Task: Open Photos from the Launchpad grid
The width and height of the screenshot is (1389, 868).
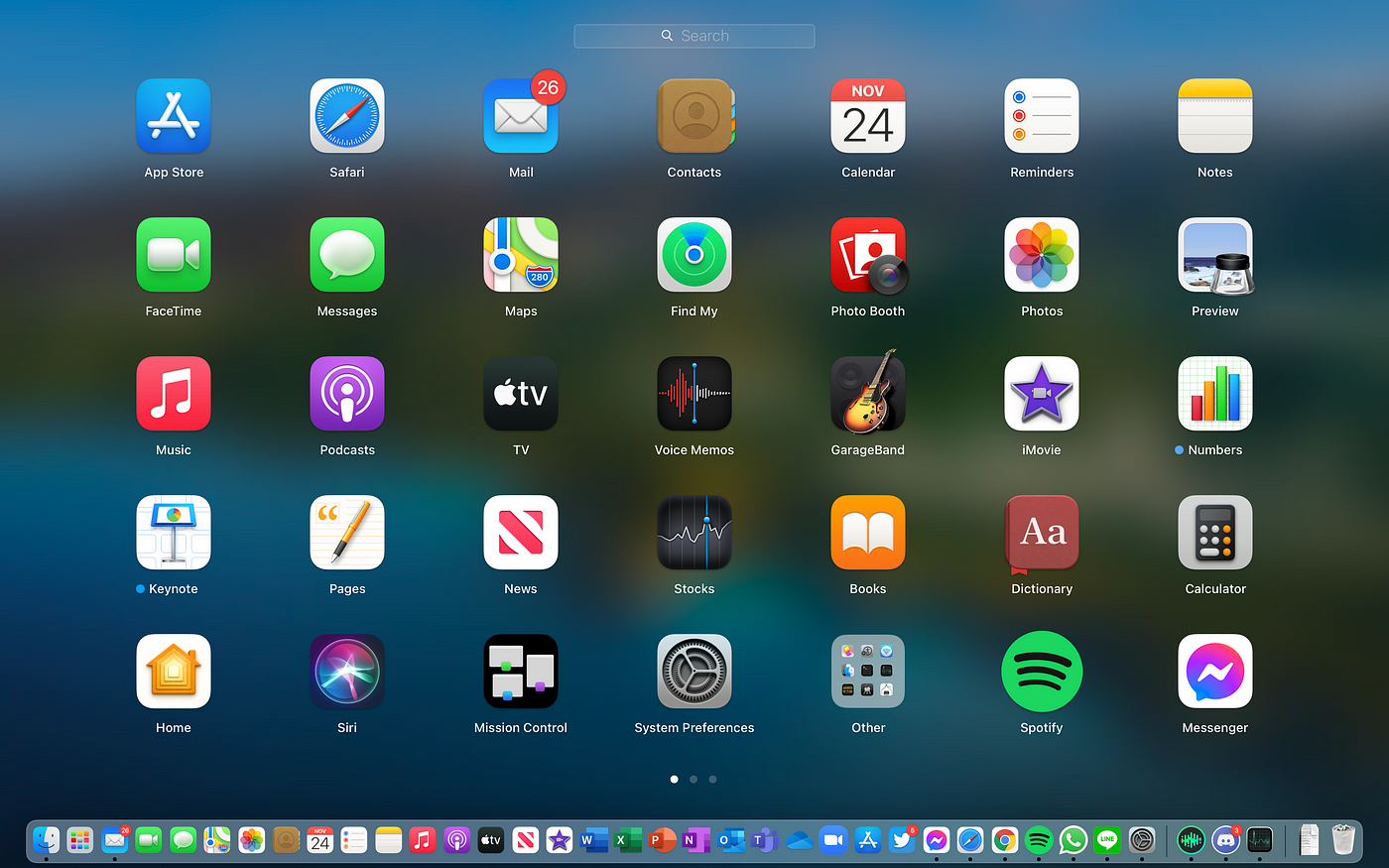Action: [x=1042, y=255]
